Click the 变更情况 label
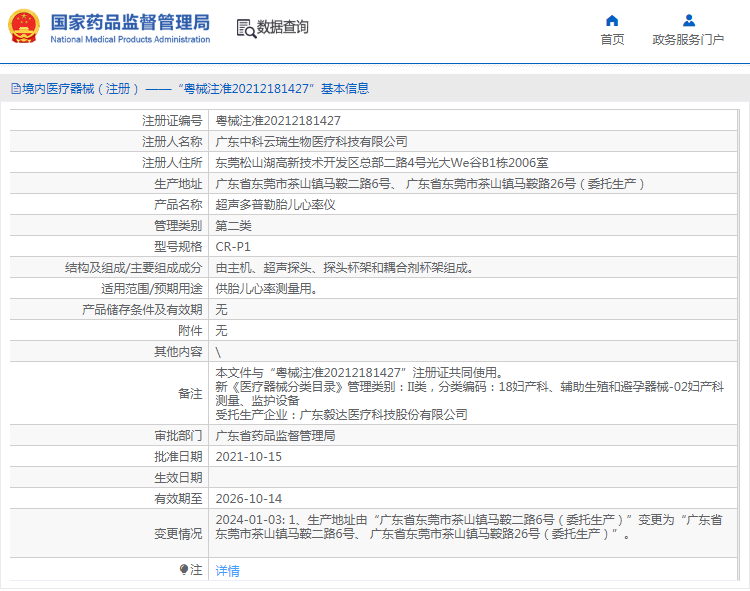This screenshot has width=750, height=591. coord(178,534)
